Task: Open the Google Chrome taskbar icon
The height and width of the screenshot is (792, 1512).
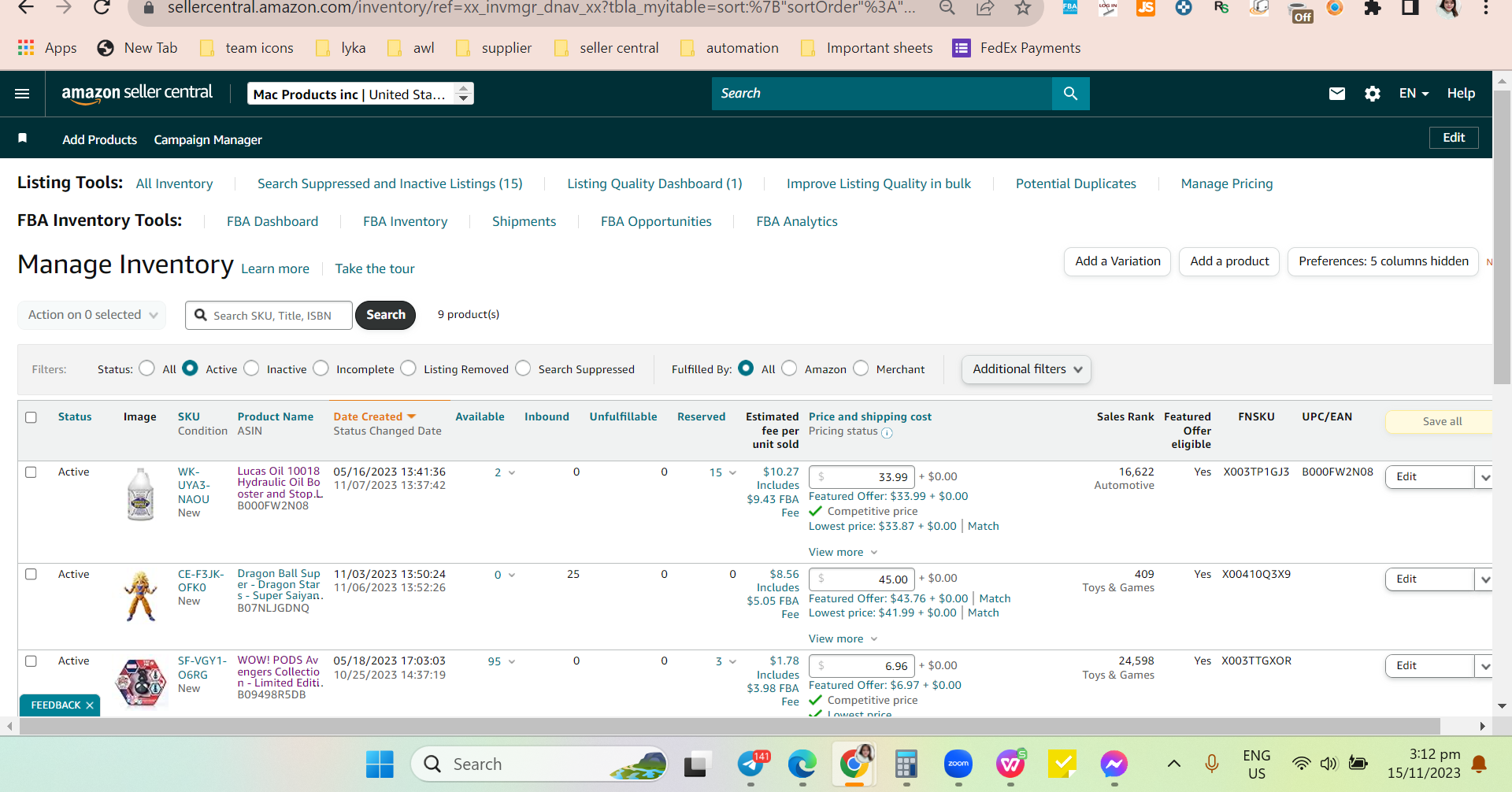Action: coord(854,764)
